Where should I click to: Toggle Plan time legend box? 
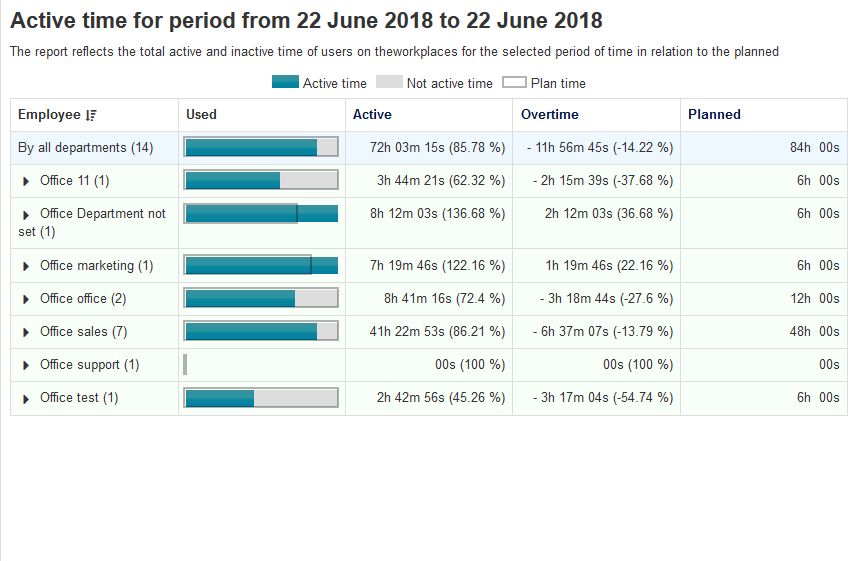coord(514,83)
